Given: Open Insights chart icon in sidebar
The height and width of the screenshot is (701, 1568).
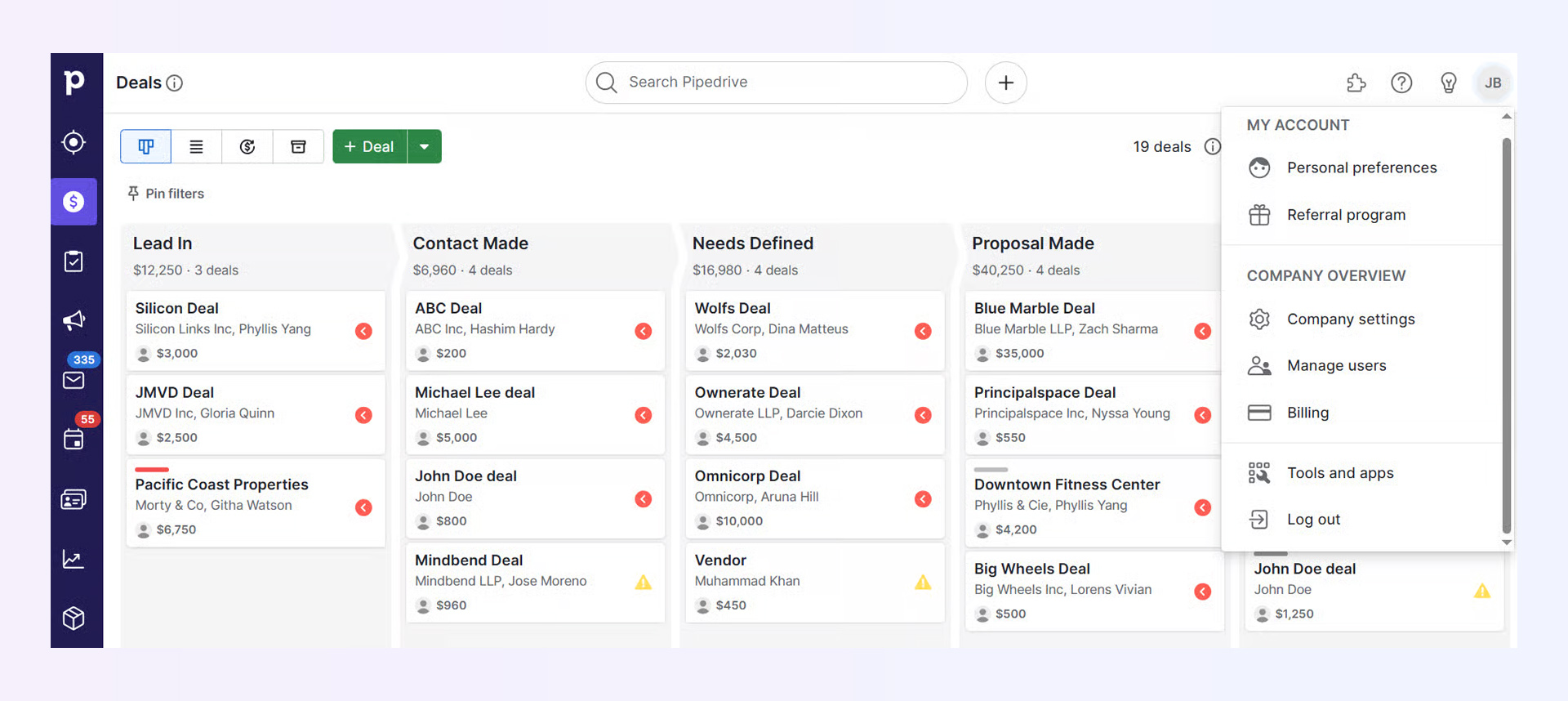Looking at the screenshot, I should point(73,559).
